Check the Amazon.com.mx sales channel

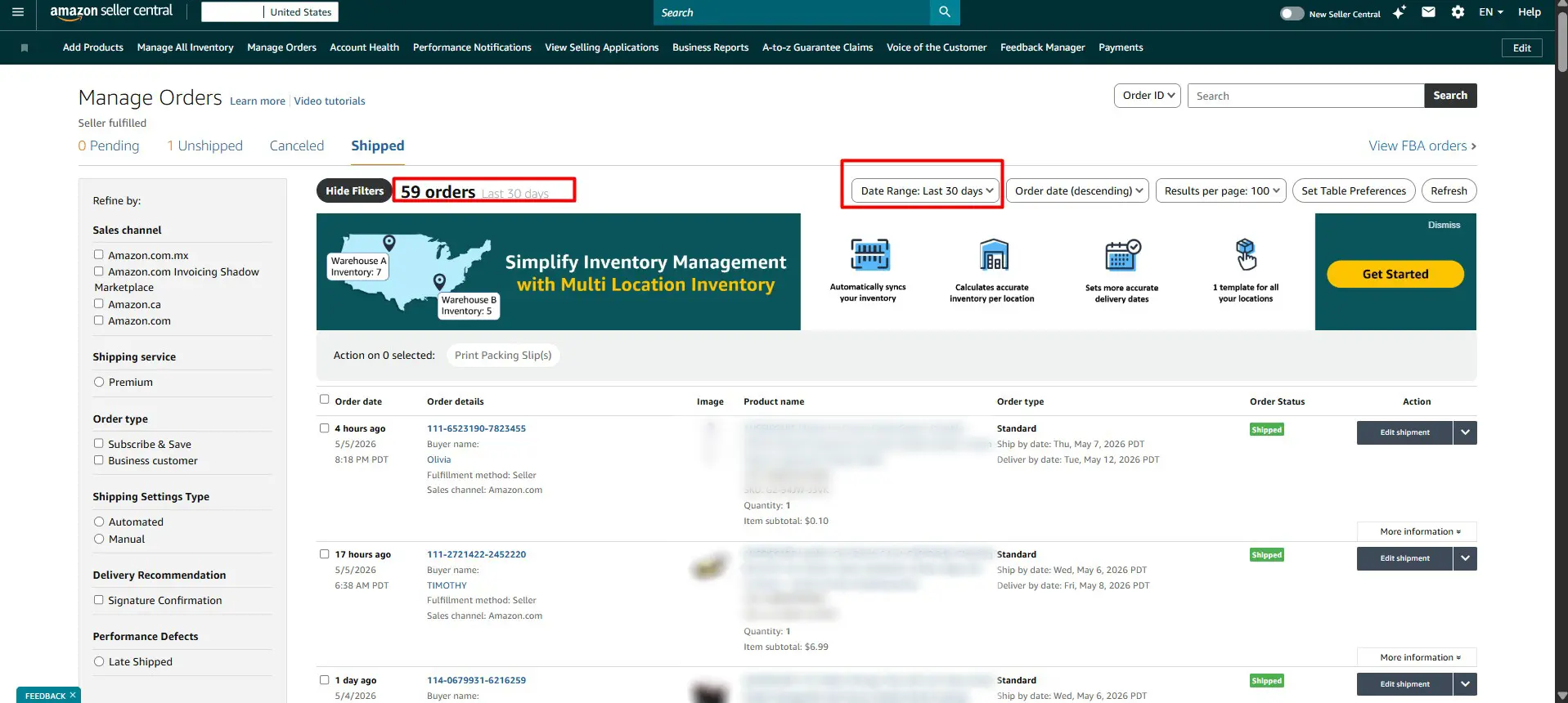99,255
